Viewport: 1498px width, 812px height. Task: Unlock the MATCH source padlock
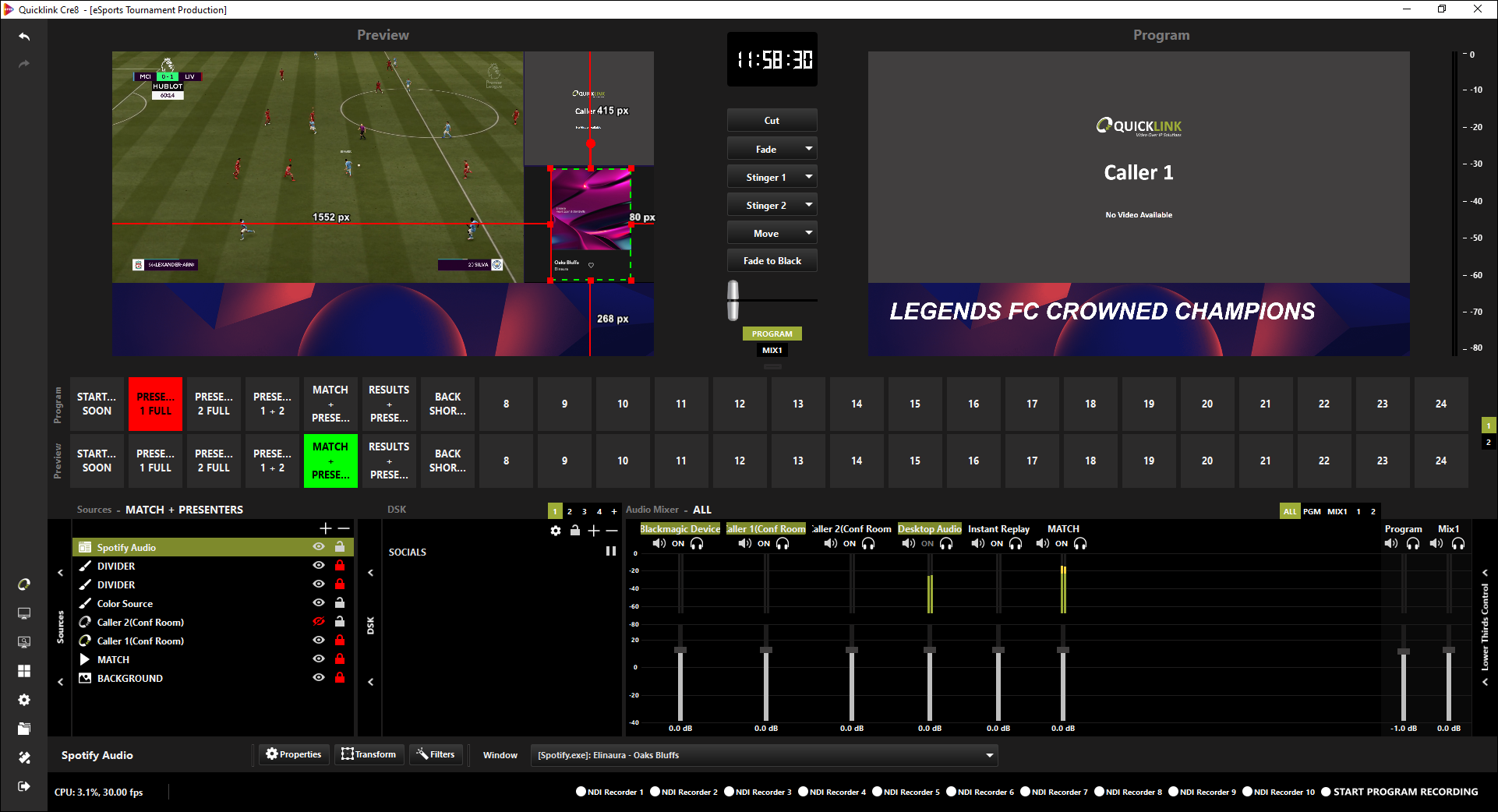340,659
